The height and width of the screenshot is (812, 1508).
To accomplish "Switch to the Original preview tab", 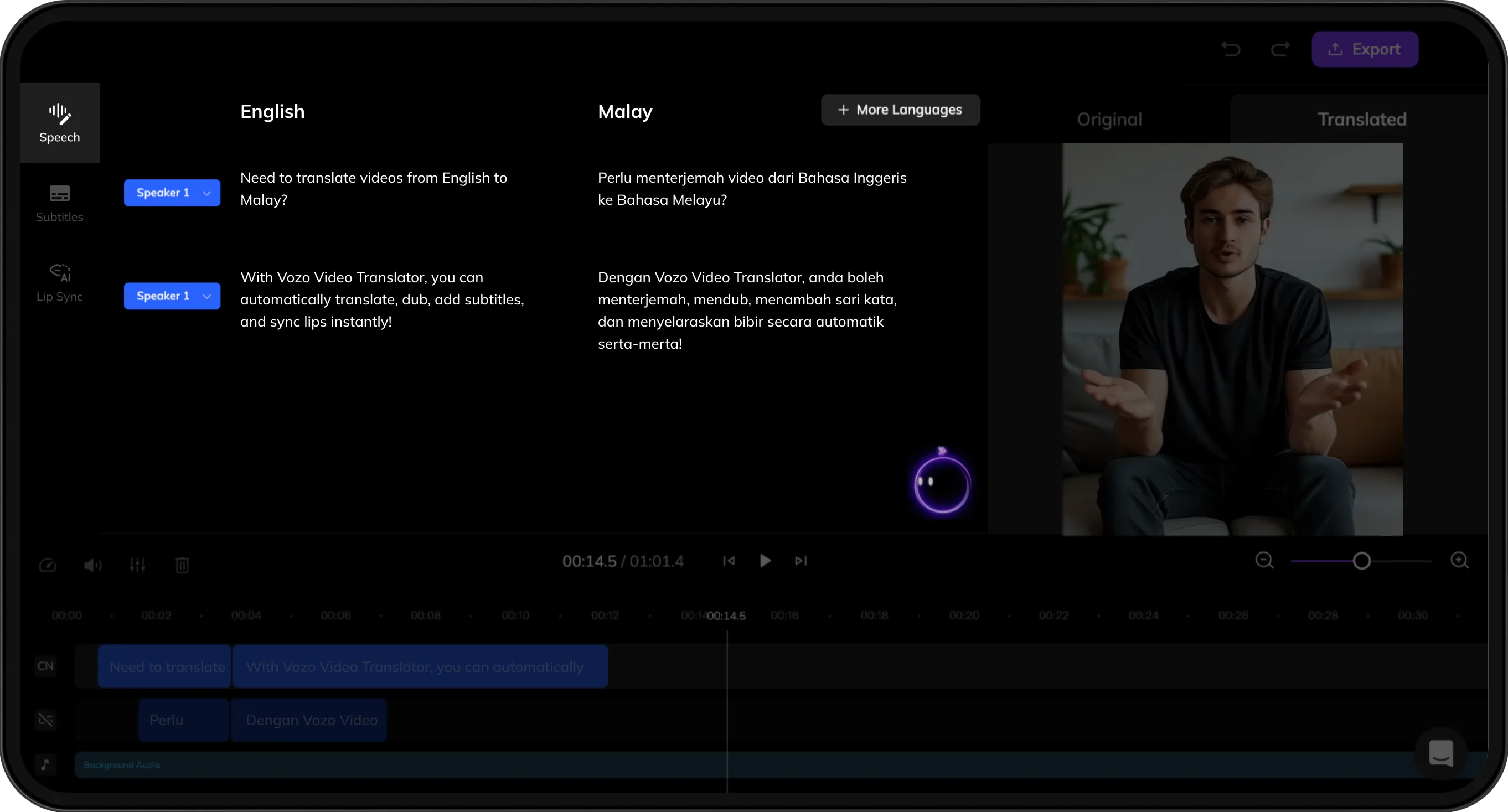I will point(1109,120).
